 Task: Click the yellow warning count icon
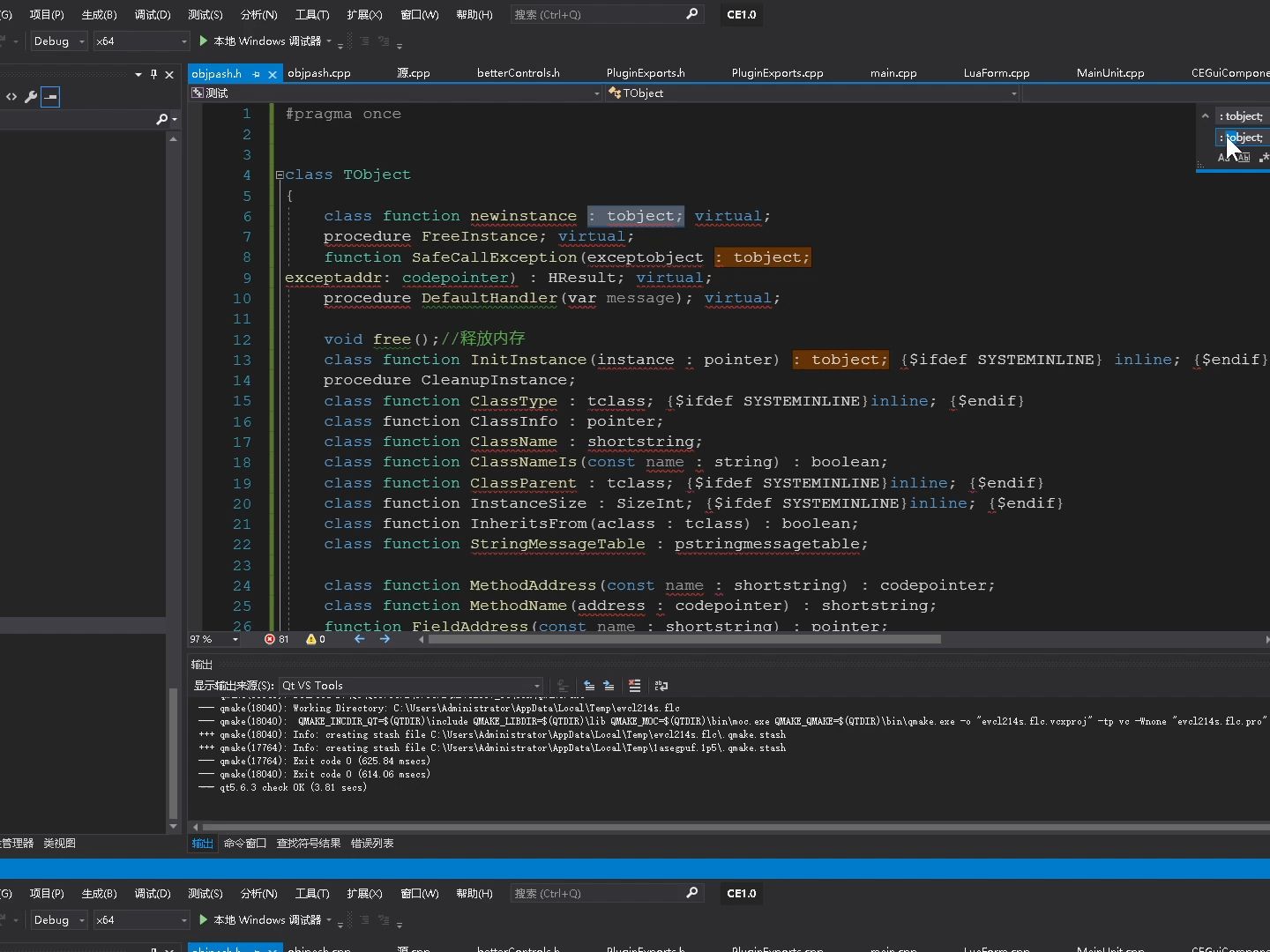311,639
